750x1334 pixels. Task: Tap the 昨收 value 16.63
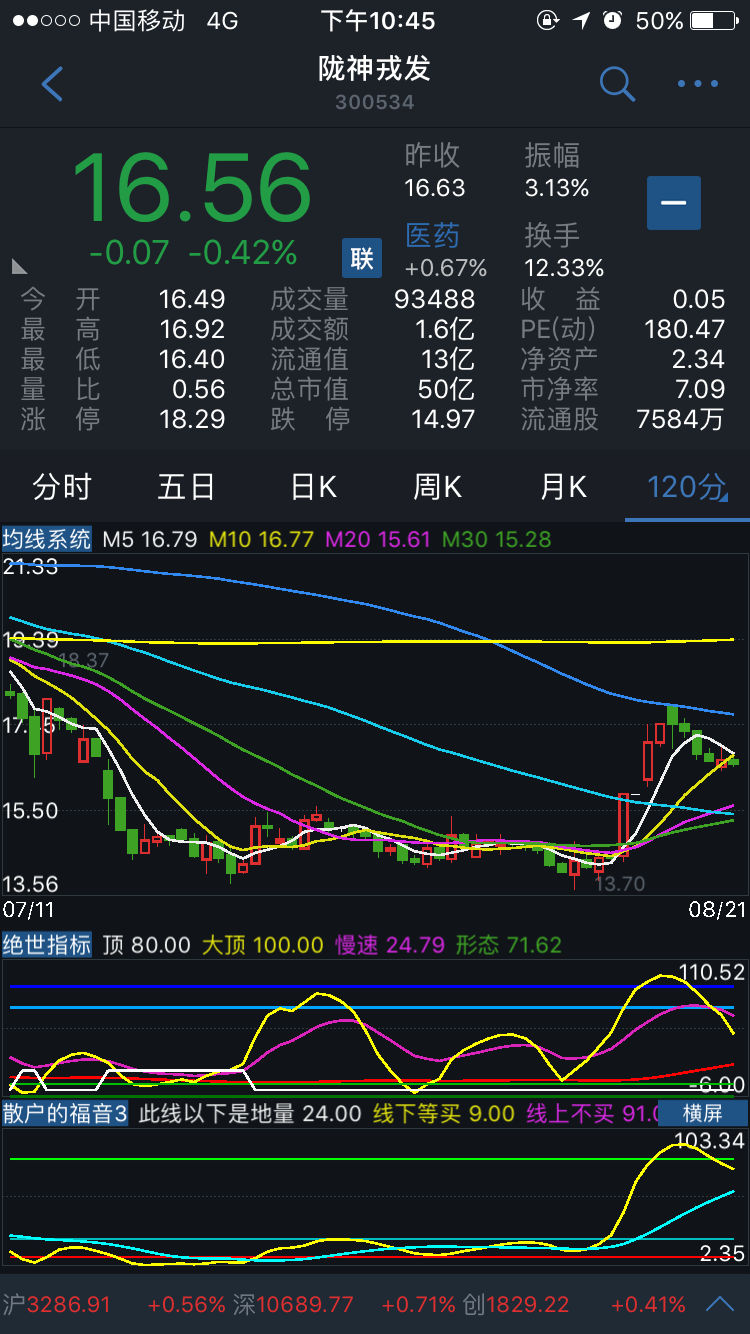[x=435, y=188]
